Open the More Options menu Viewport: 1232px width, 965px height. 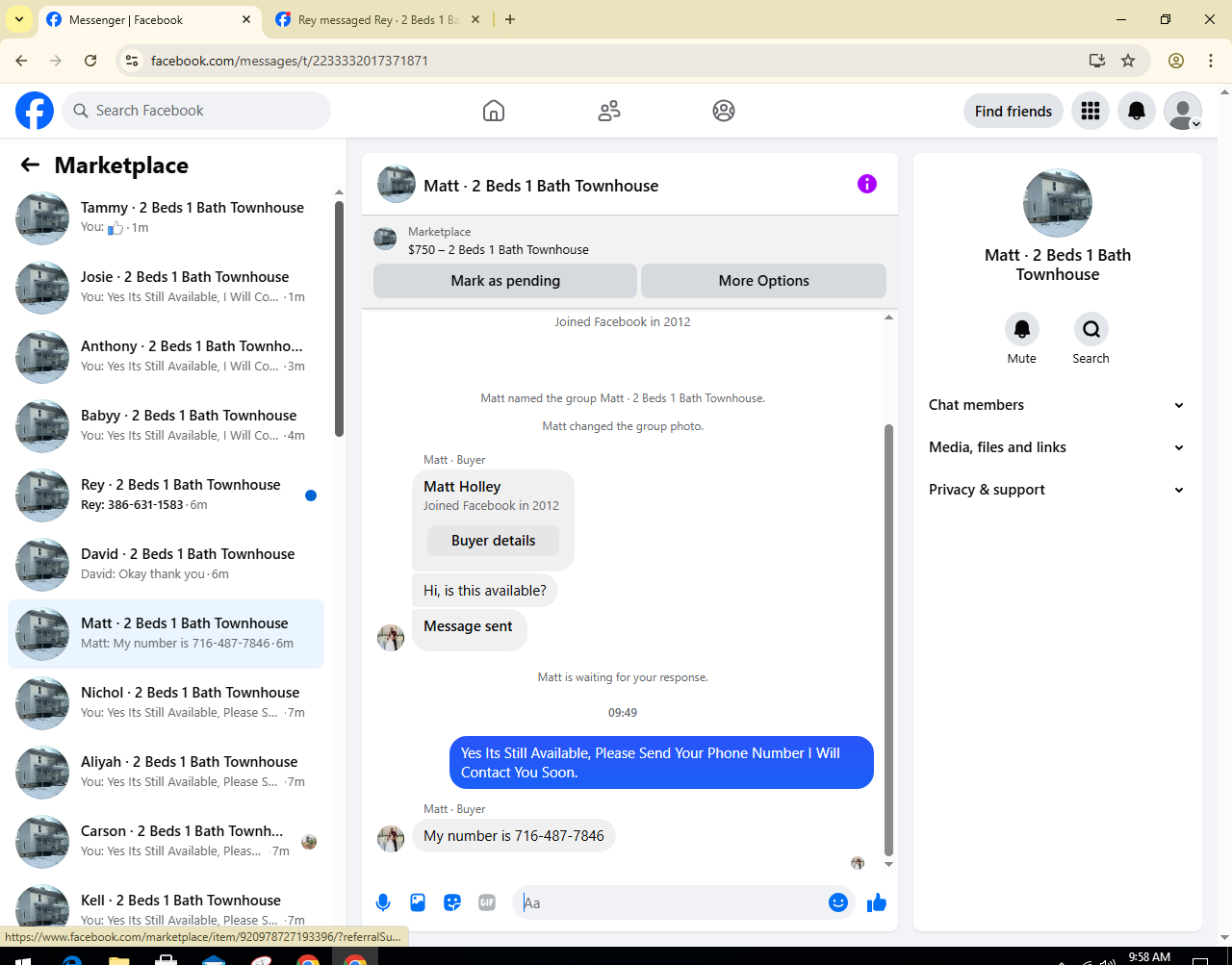point(763,281)
